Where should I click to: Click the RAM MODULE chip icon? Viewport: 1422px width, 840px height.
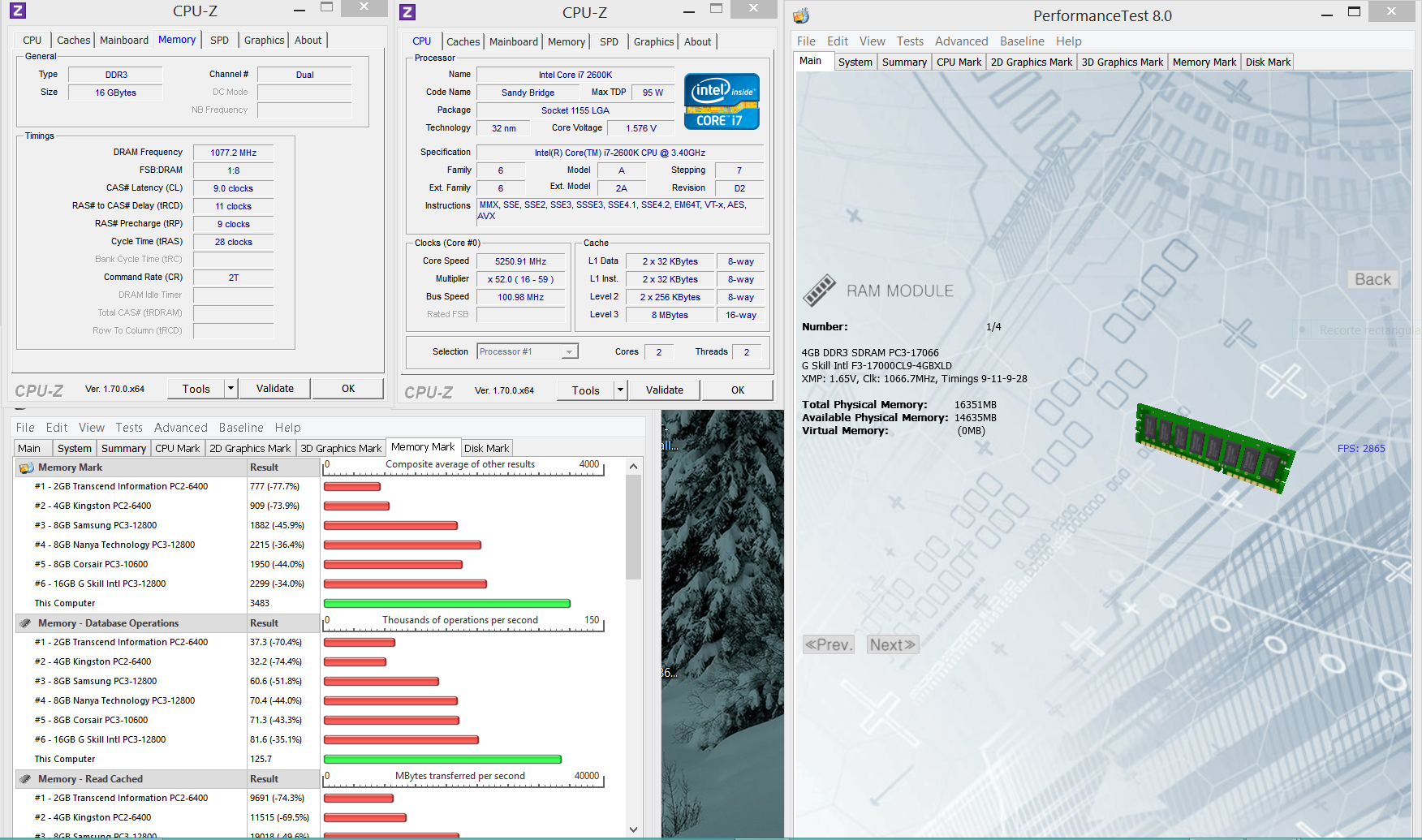(x=819, y=290)
